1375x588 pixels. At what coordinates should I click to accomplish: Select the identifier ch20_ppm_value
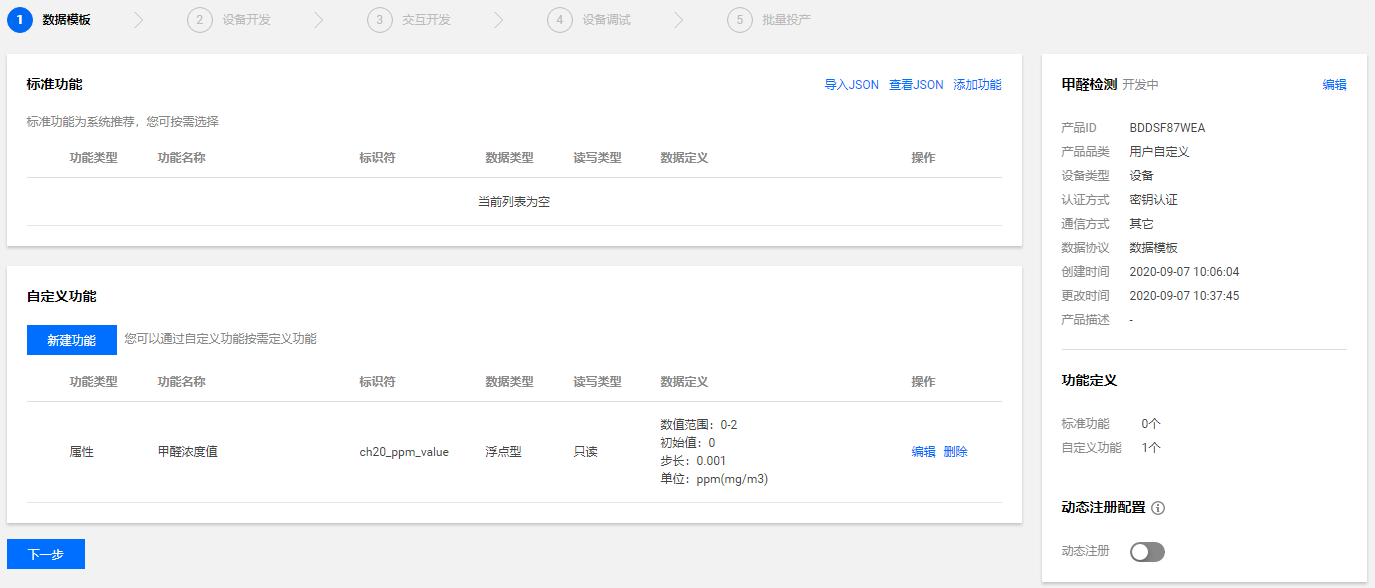[404, 452]
